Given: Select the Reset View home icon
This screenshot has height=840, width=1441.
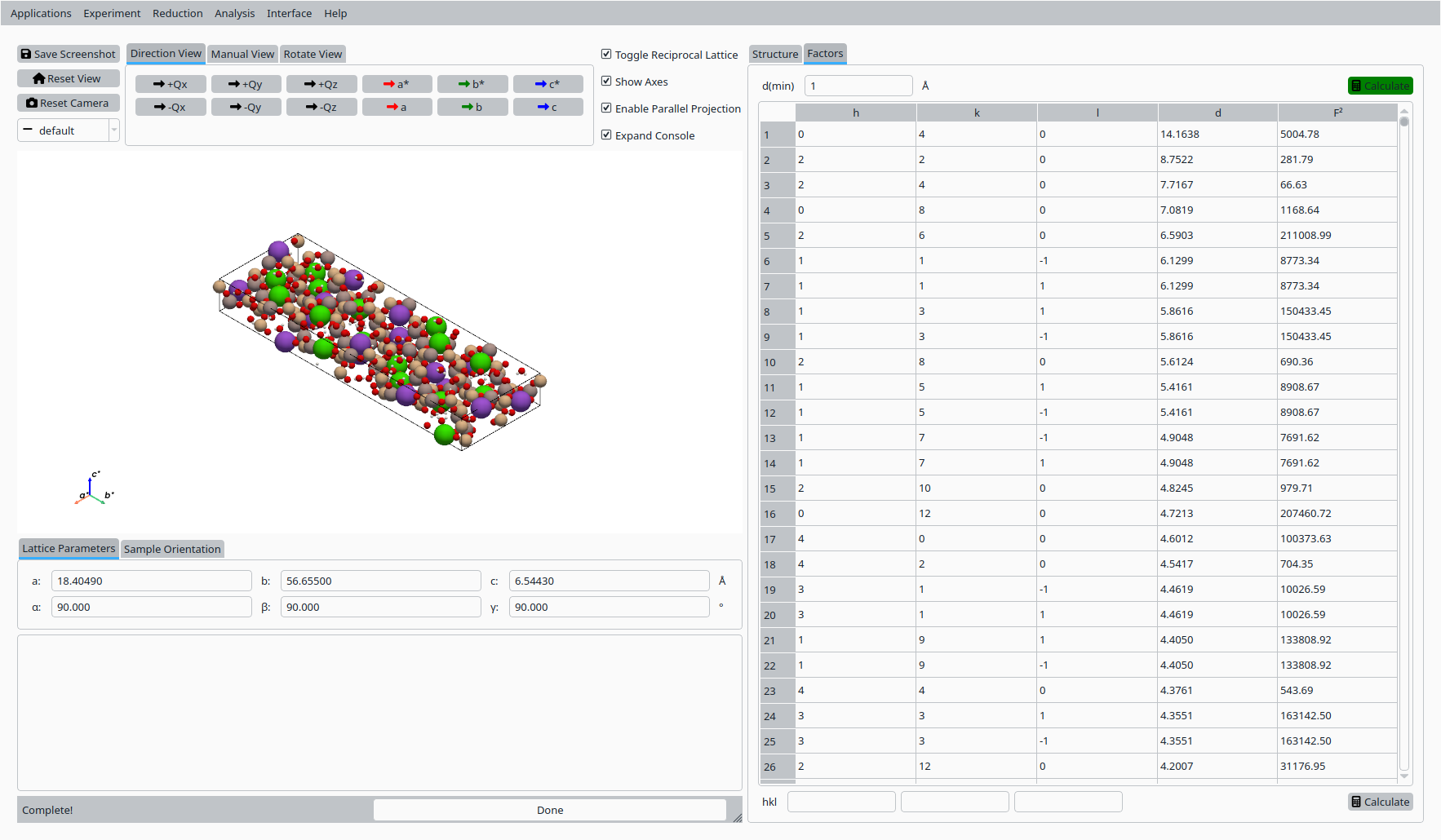Looking at the screenshot, I should (39, 78).
